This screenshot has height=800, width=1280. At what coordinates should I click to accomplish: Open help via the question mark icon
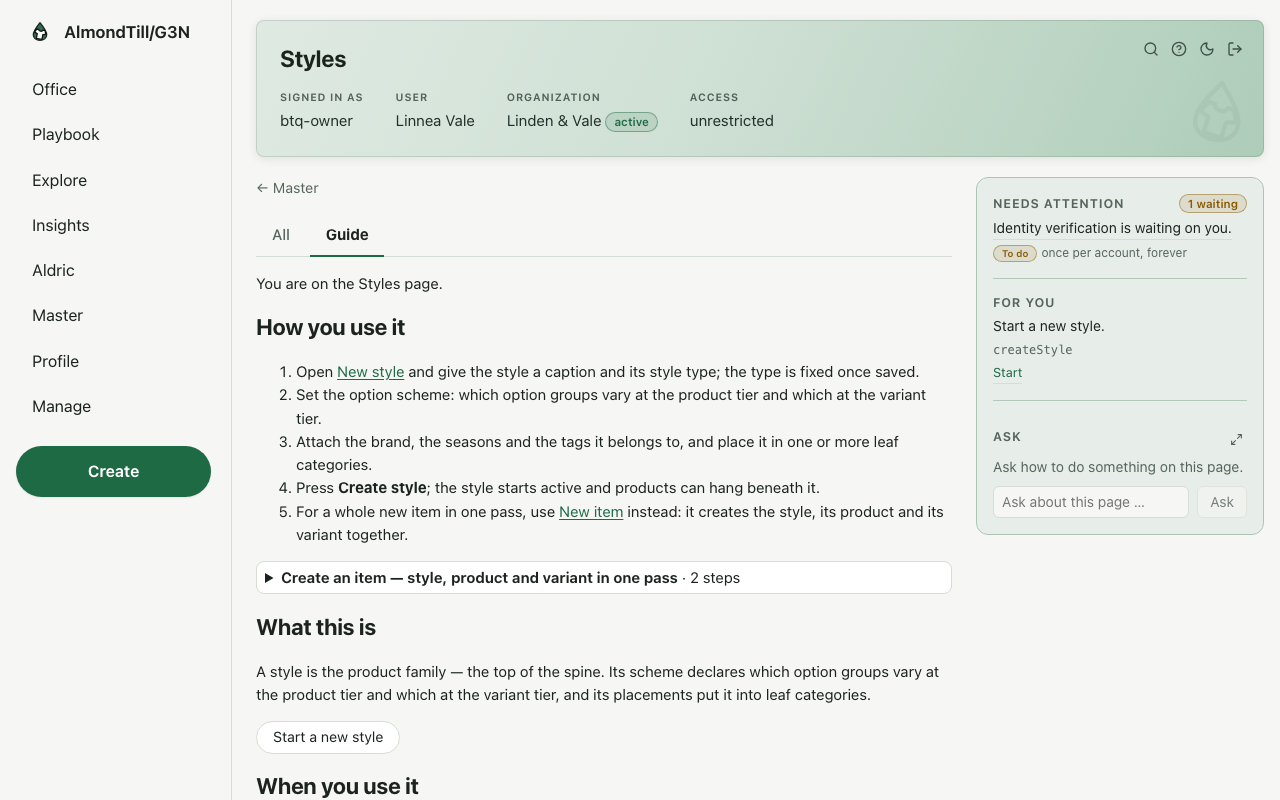[x=1179, y=49]
